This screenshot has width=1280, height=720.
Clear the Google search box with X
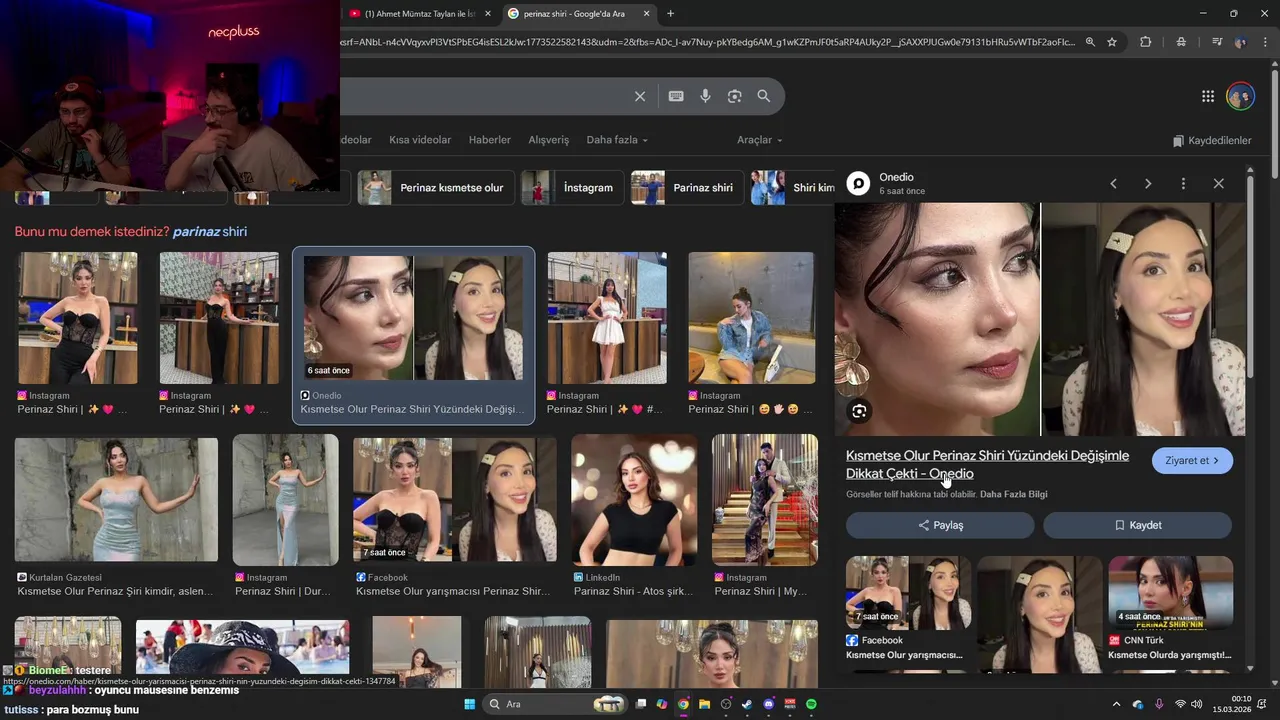[x=640, y=96]
